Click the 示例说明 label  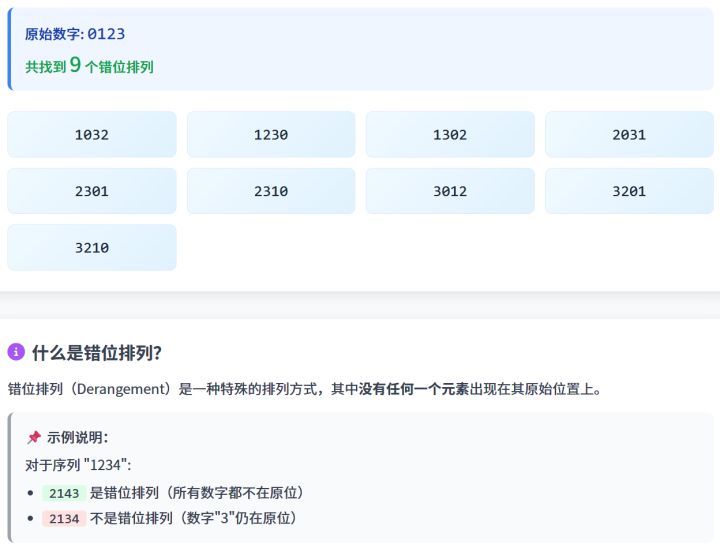point(77,437)
